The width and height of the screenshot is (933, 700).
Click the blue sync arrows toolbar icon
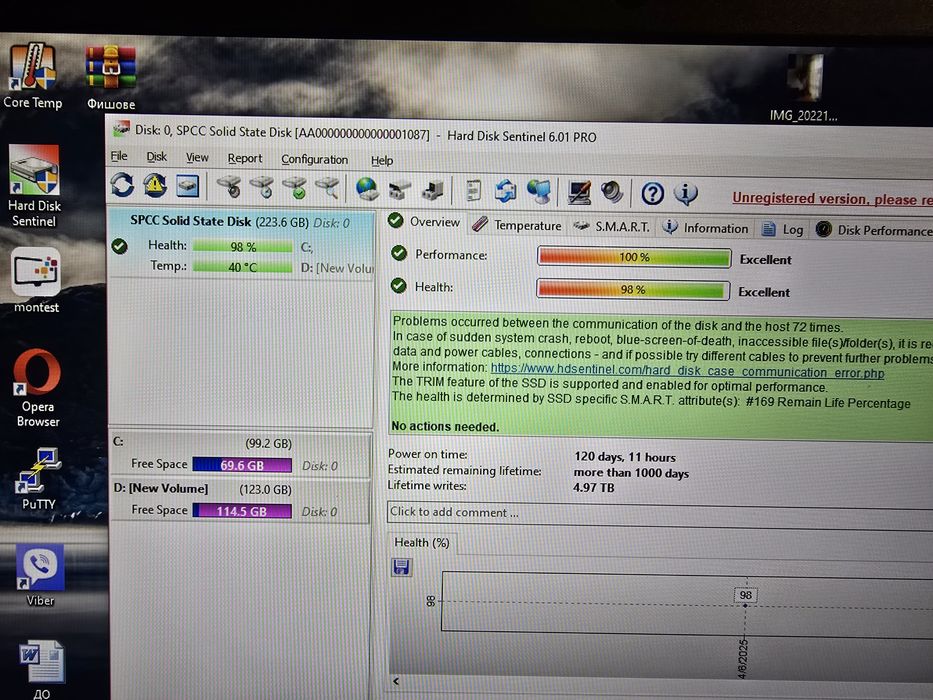pyautogui.click(x=506, y=192)
